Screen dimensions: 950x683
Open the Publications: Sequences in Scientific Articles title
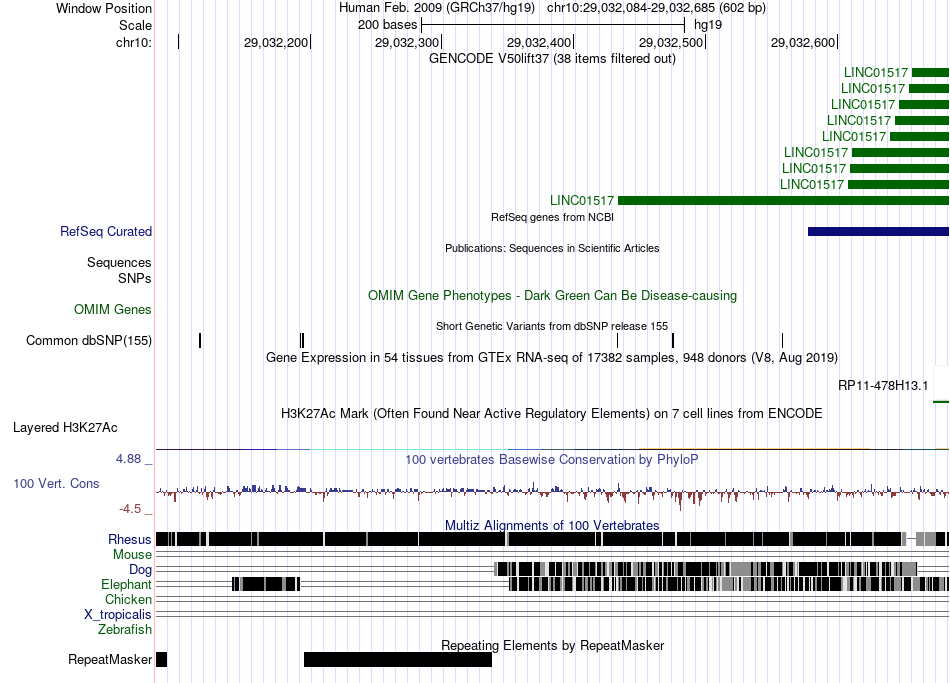552,248
